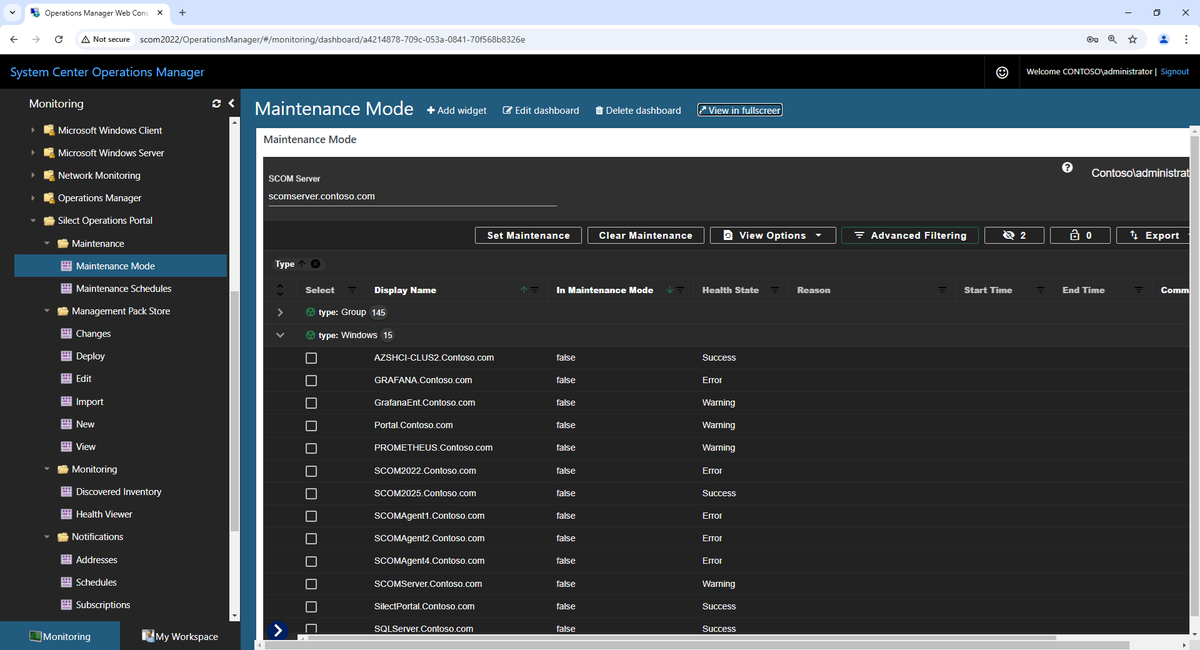The width and height of the screenshot is (1200, 650).
Task: Check the box for SCOM2025.Contoso.com
Action: coord(311,493)
